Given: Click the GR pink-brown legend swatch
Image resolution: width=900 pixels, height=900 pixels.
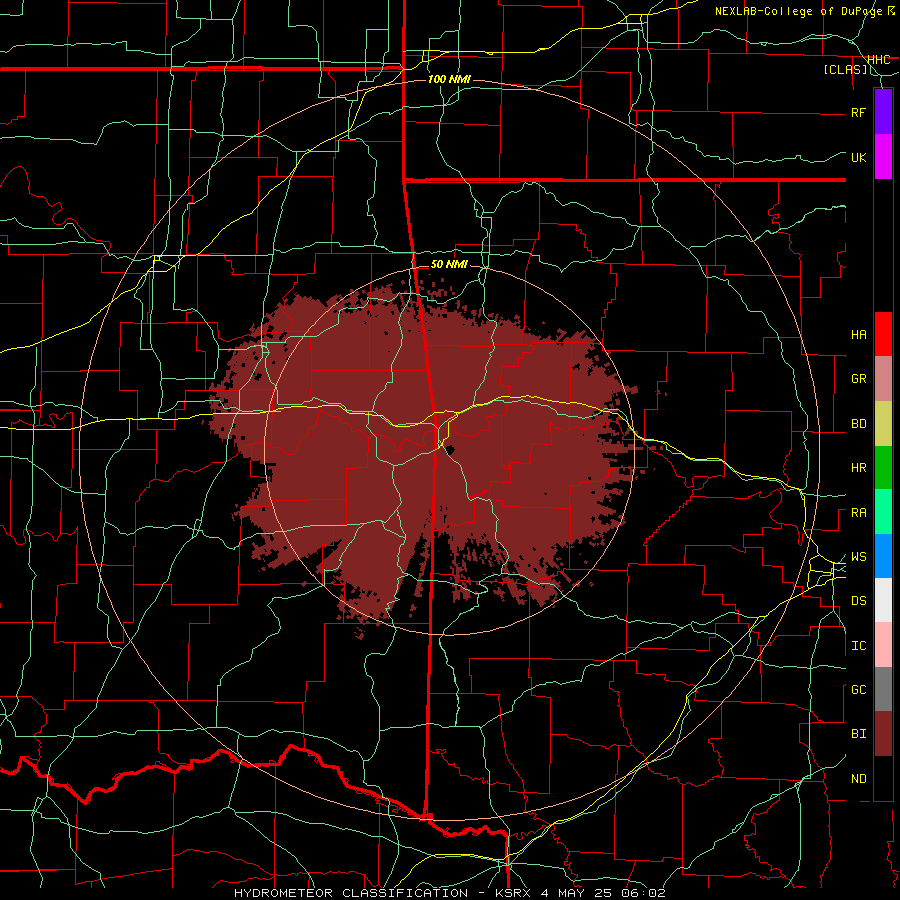Looking at the screenshot, I should pos(883,378).
